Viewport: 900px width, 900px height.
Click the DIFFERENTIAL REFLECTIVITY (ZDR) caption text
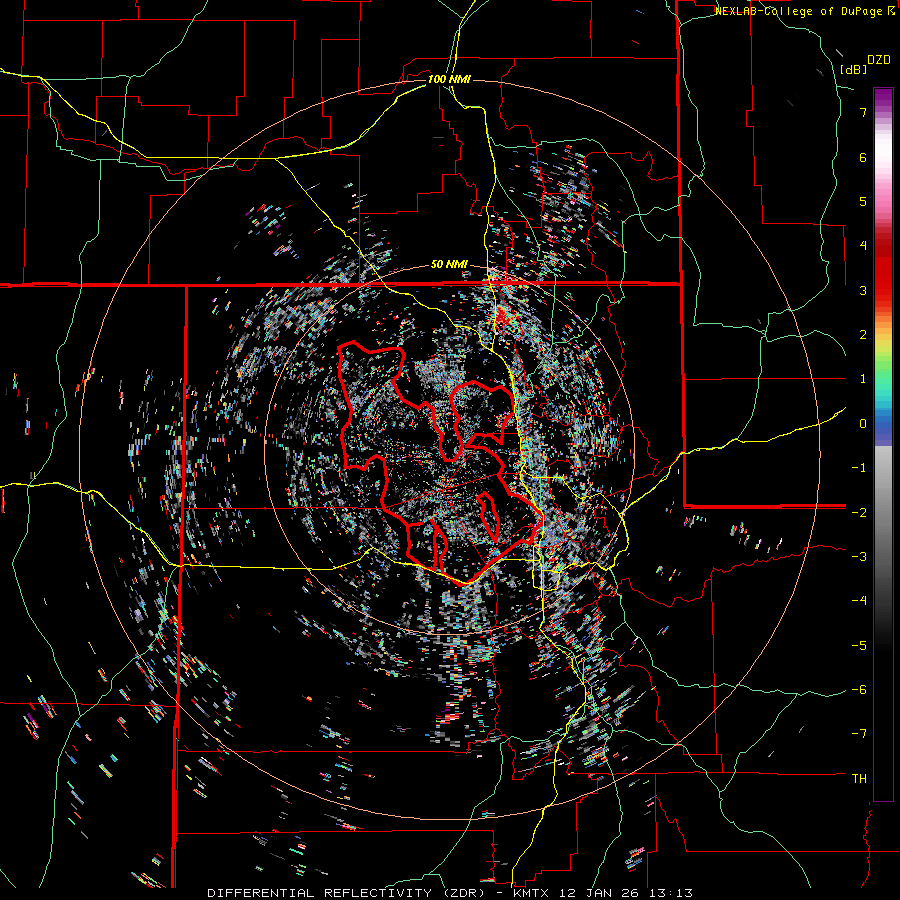(348, 893)
